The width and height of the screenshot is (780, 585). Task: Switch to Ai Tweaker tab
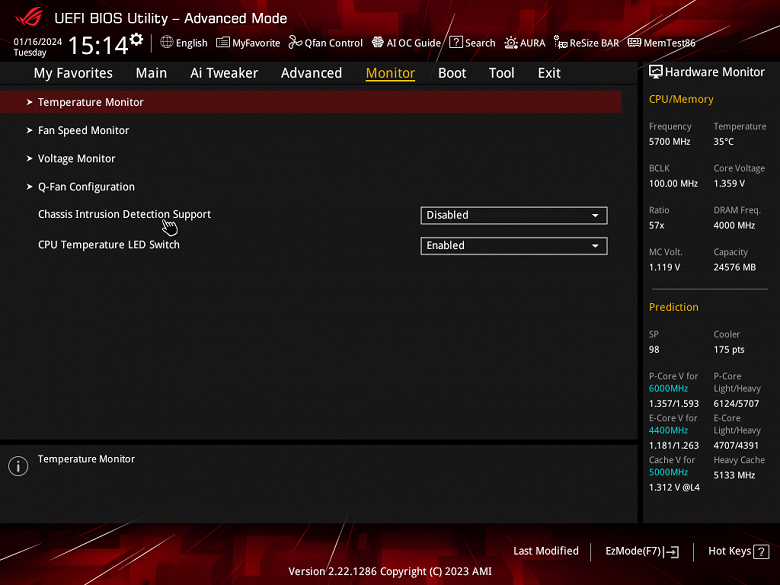[x=224, y=73]
